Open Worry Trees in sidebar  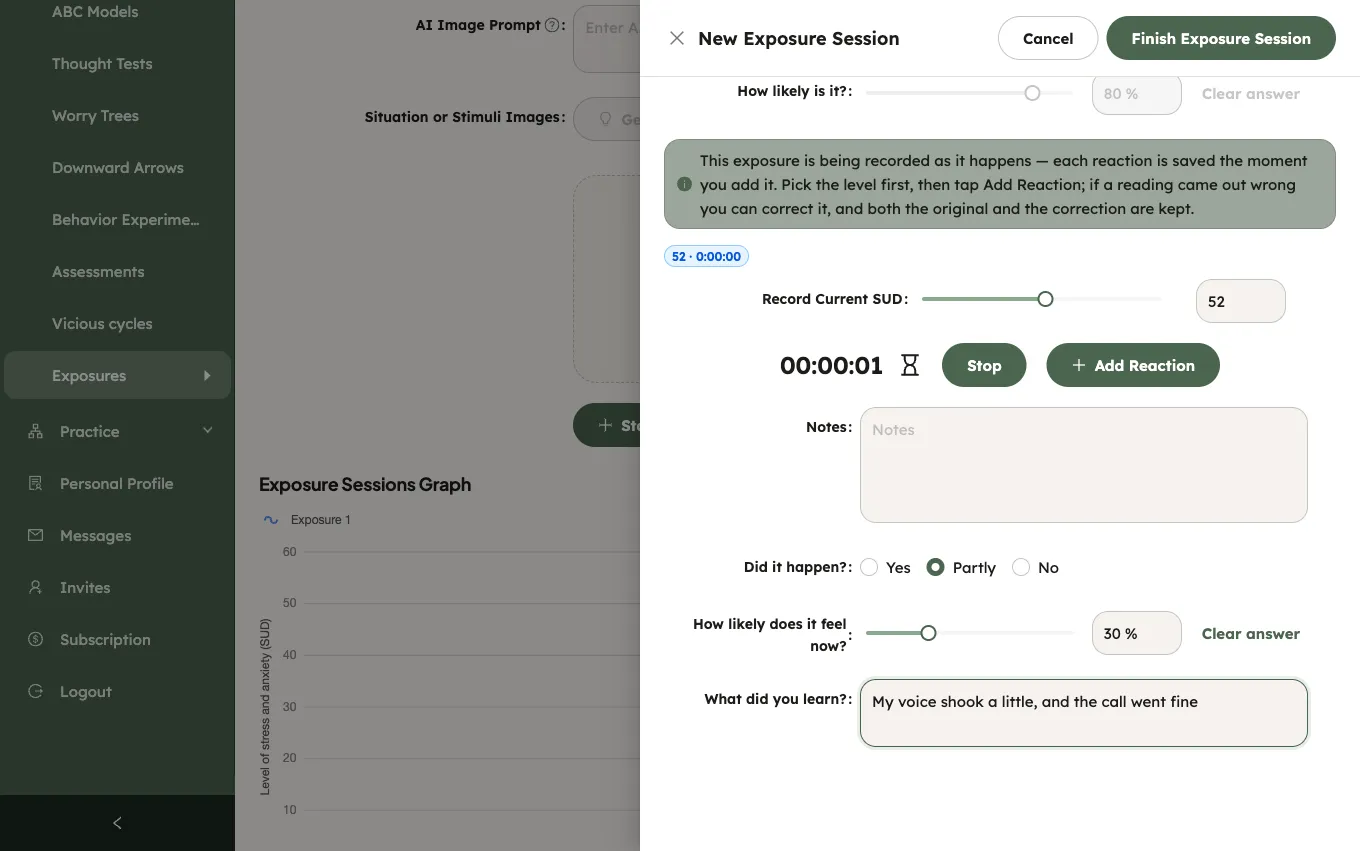tap(95, 116)
